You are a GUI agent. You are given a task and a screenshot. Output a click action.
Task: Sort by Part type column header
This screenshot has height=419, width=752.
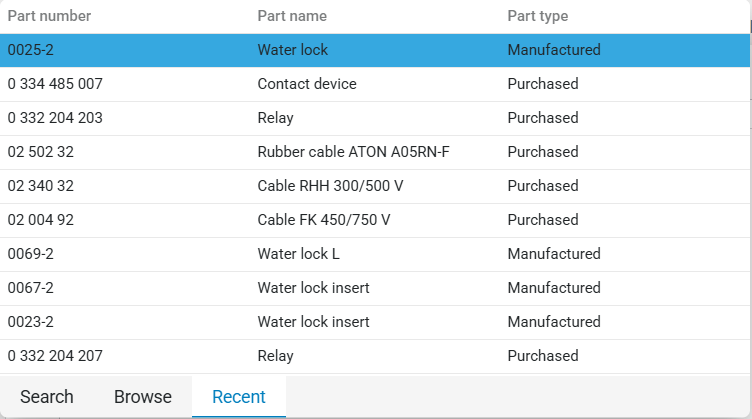point(538,16)
